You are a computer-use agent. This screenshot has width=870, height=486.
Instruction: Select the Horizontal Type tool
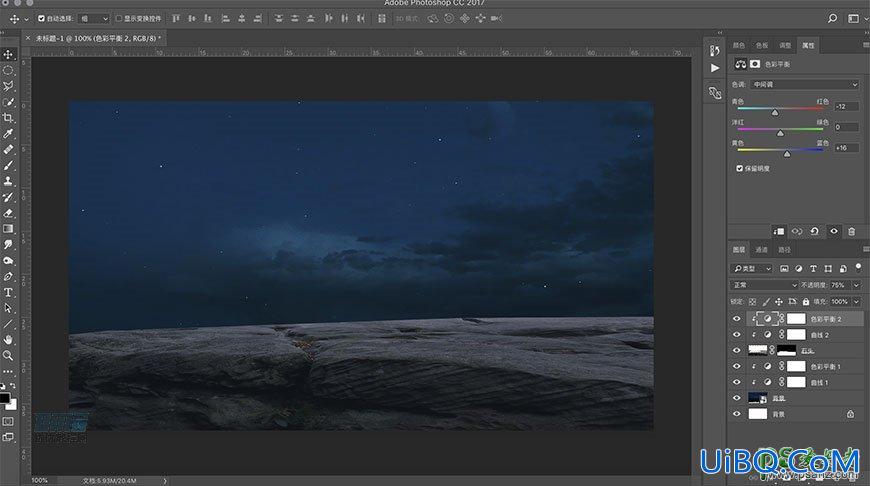click(8, 292)
